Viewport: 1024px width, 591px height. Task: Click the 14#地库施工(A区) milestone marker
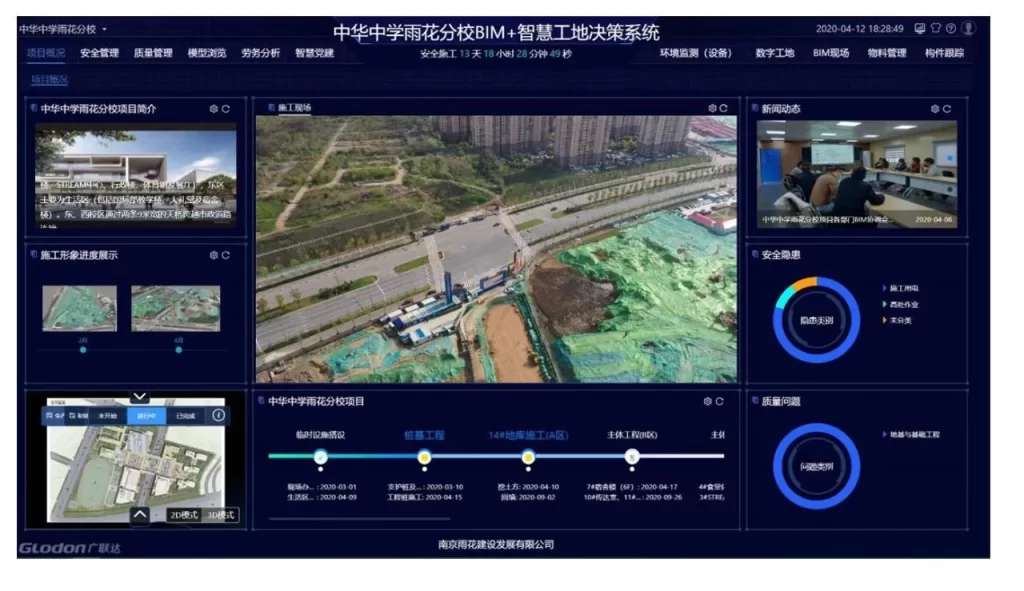click(x=528, y=456)
